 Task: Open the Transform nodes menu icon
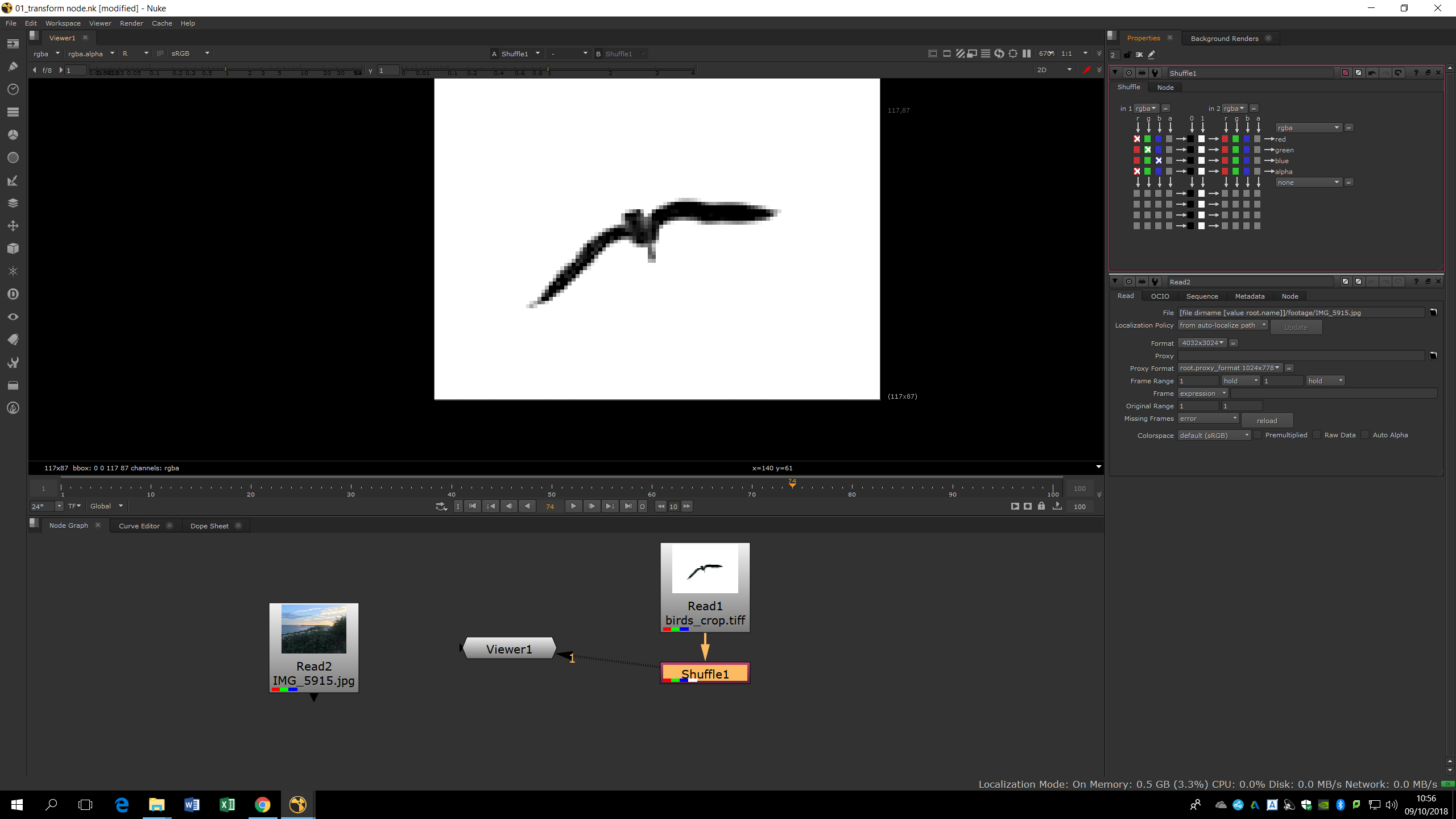[13, 226]
